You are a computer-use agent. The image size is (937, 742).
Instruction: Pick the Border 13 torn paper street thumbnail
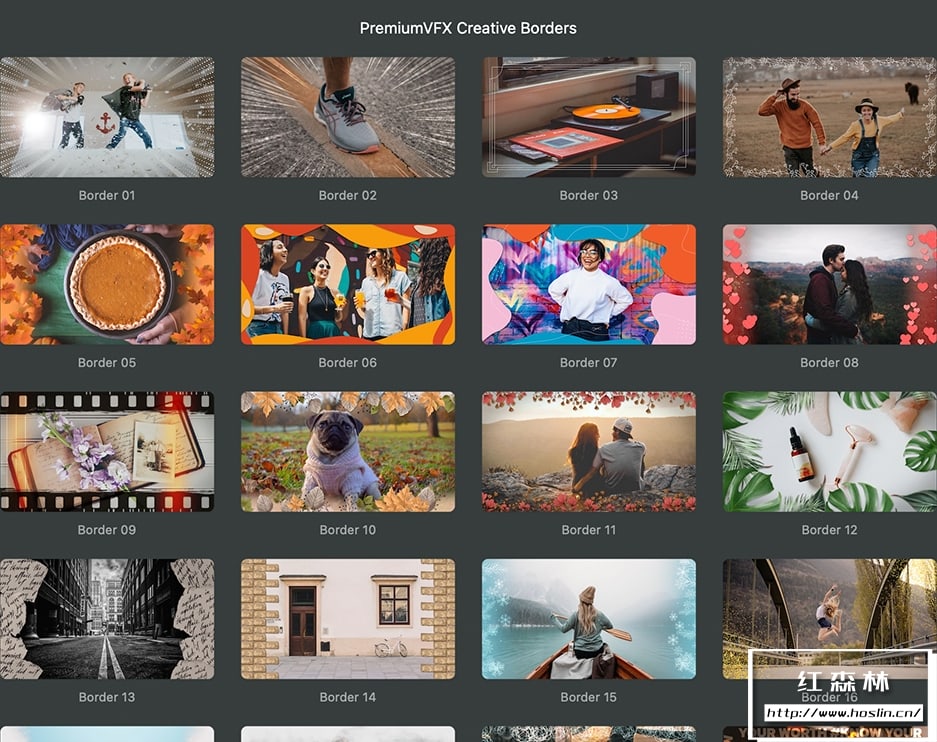point(107,619)
